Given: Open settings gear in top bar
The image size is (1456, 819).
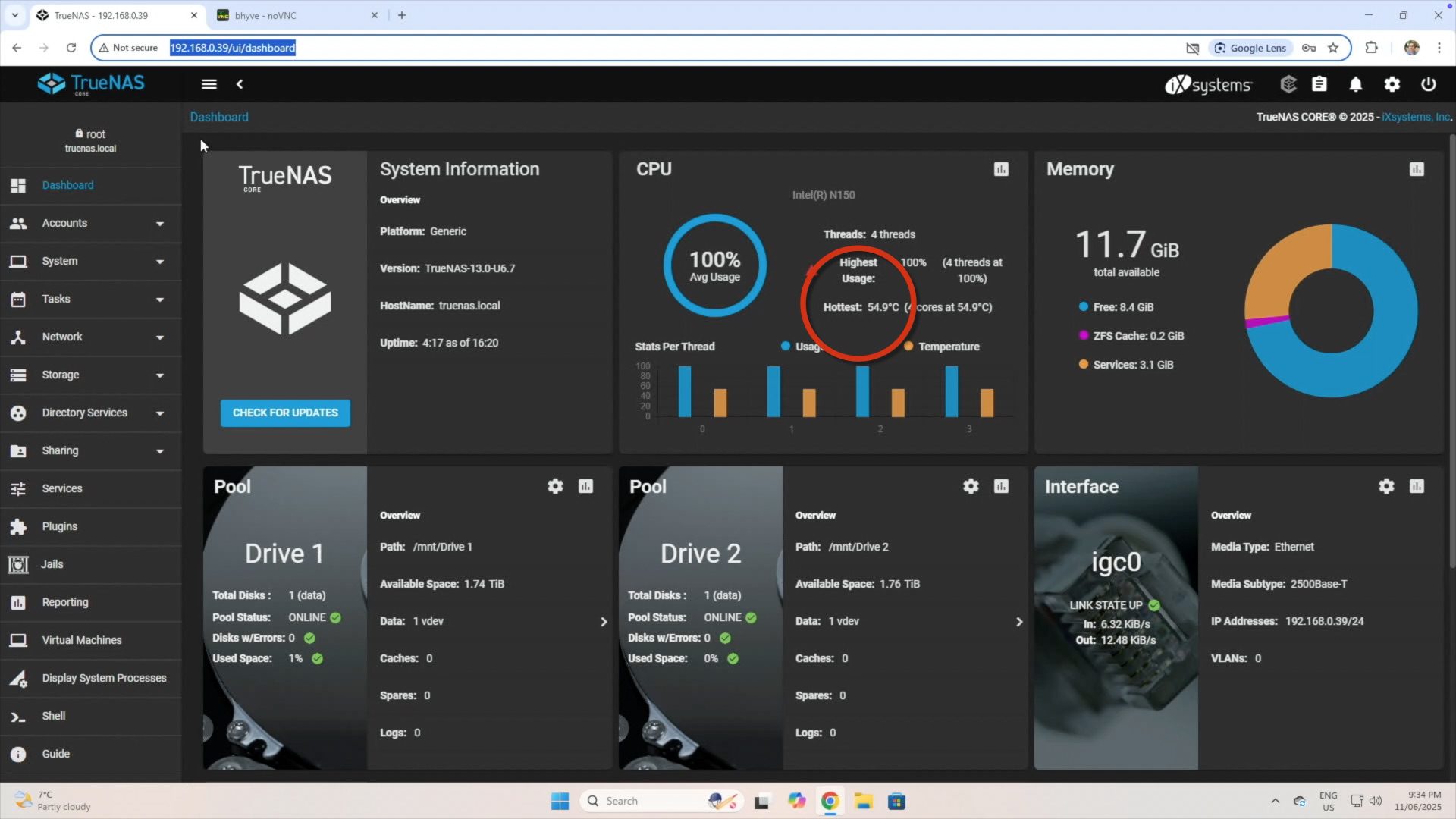Looking at the screenshot, I should pyautogui.click(x=1392, y=84).
